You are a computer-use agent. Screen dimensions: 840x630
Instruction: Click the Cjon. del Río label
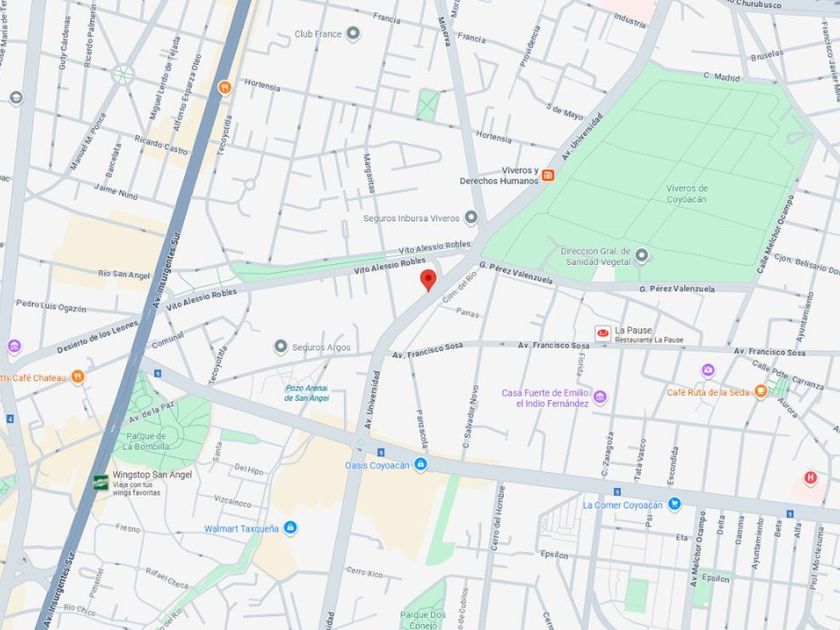point(459,287)
